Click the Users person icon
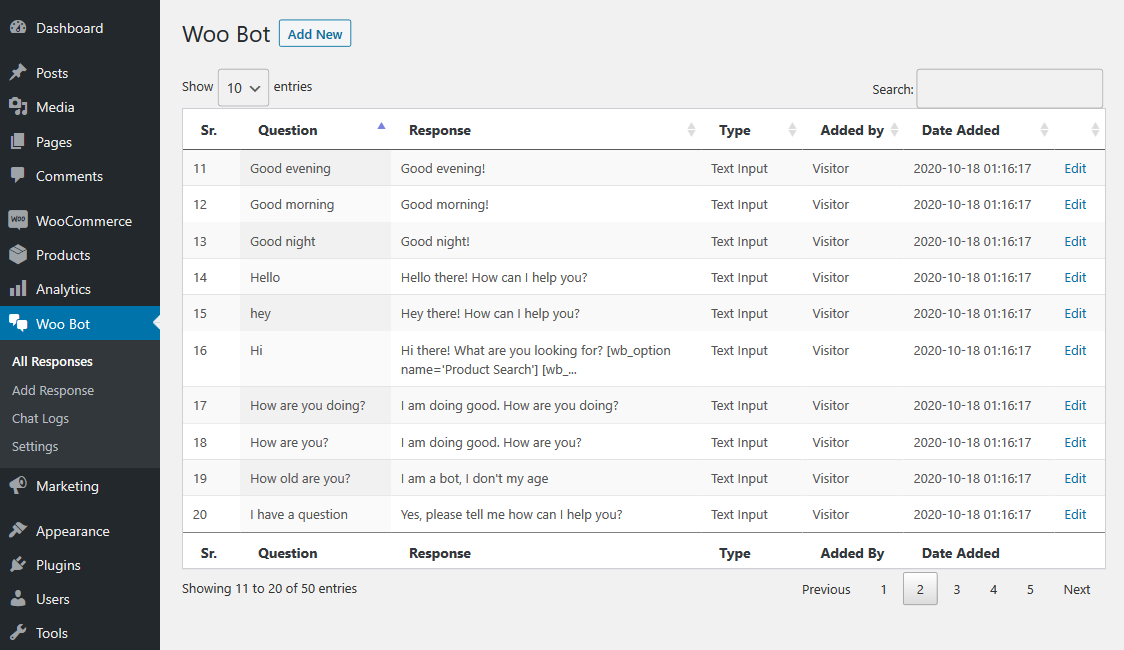The image size is (1124, 650). (x=18, y=598)
